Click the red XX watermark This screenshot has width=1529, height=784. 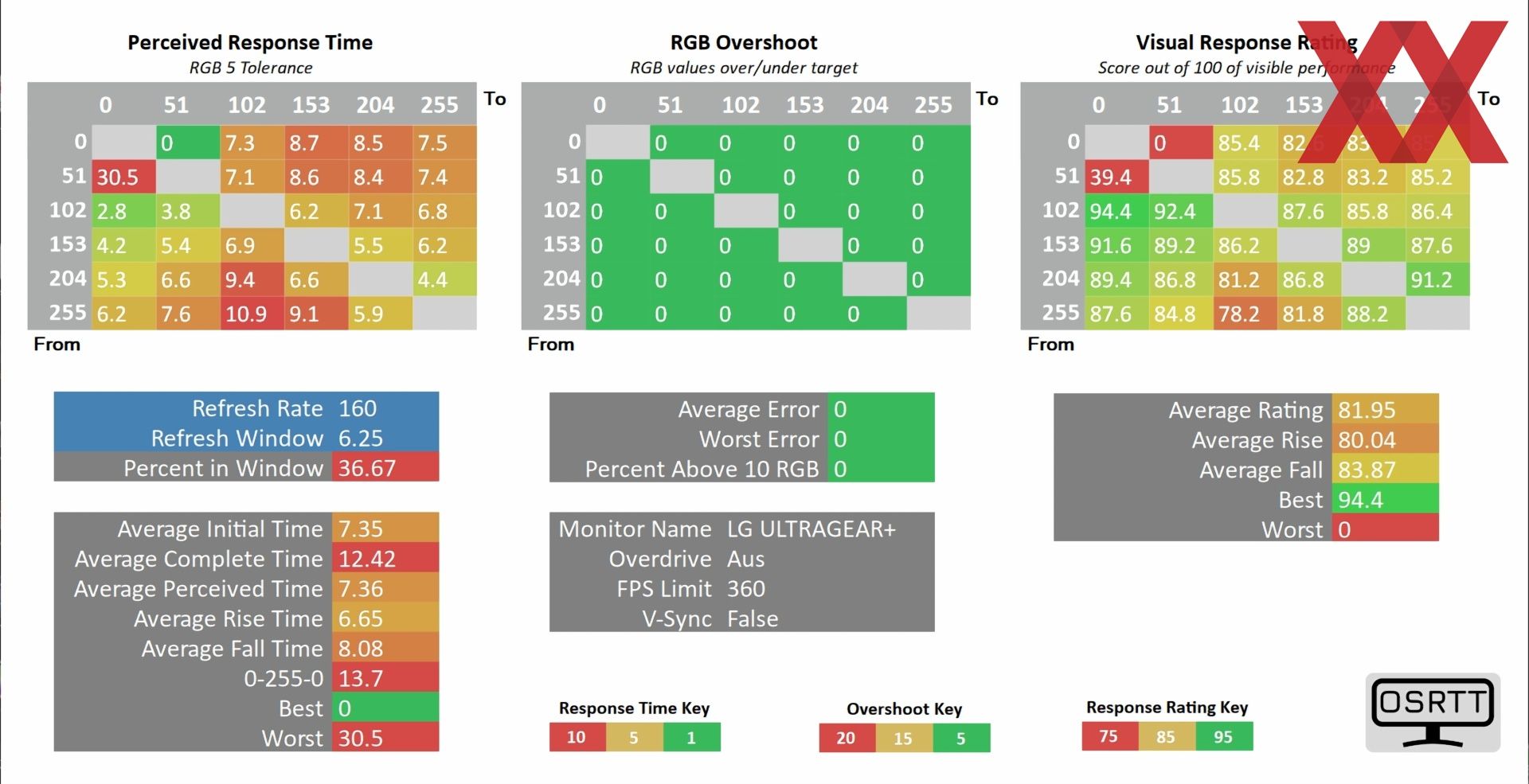1403,92
